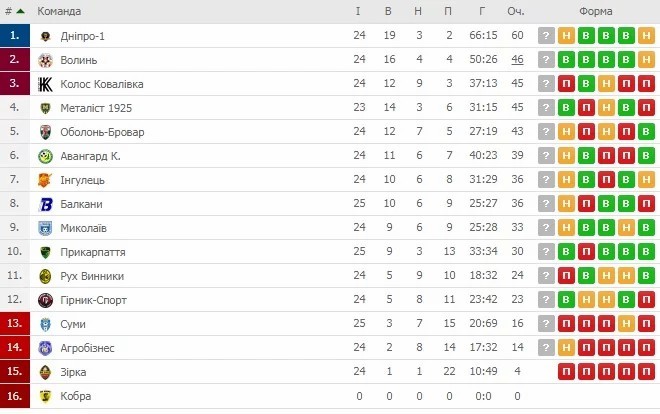
Task: Open the Оболонь-Бровар team link
Action: [102, 132]
